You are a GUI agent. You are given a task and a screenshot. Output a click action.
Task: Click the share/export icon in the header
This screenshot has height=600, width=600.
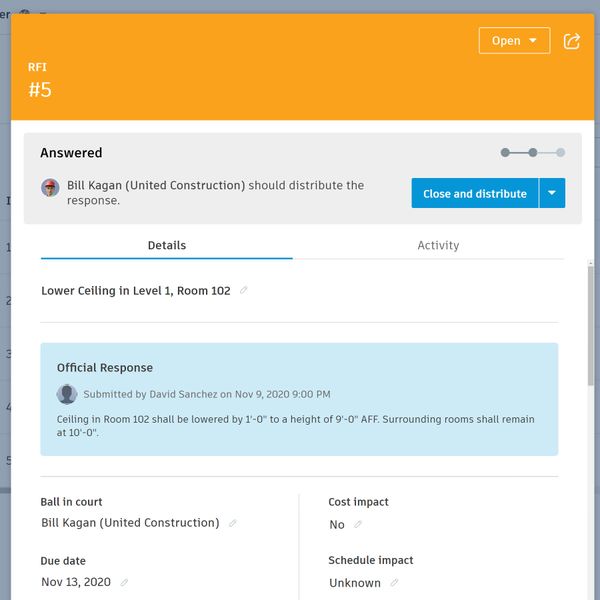coord(572,41)
